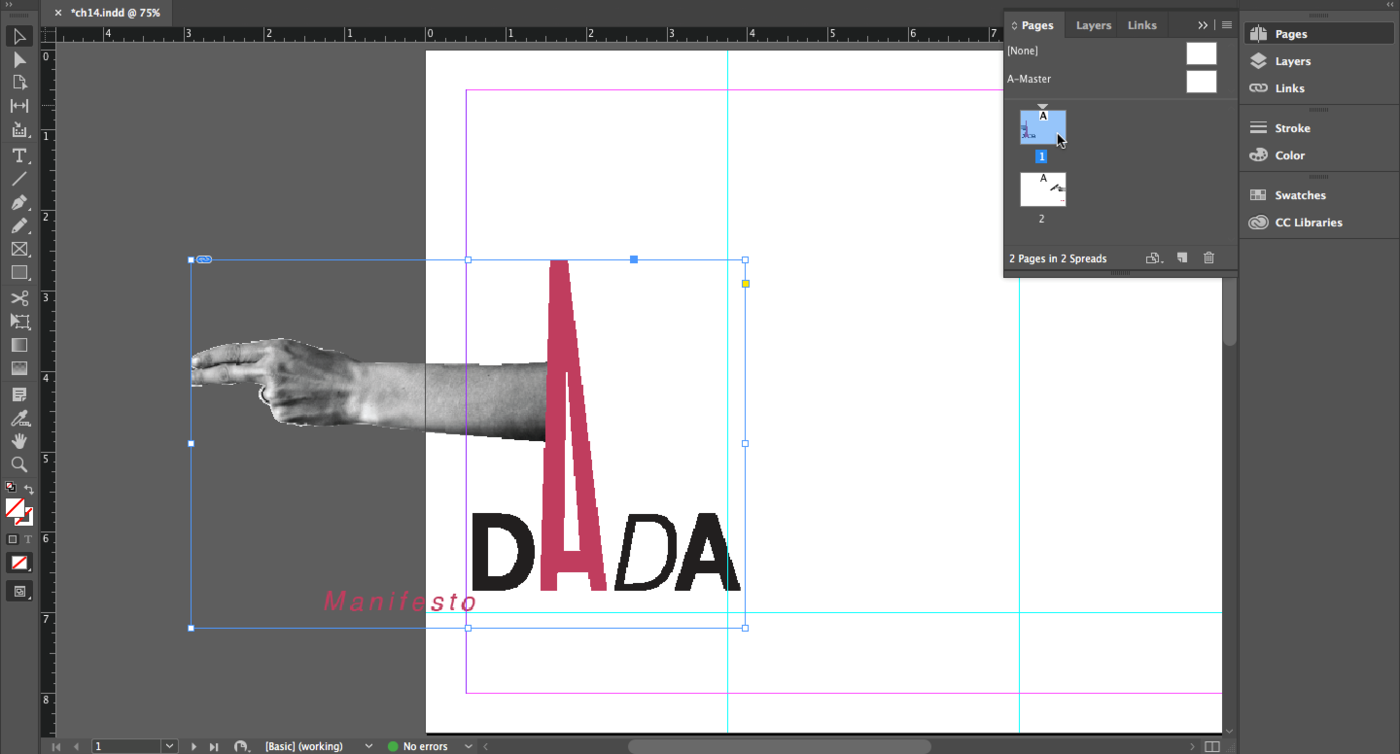The width and height of the screenshot is (1400, 754).
Task: Select the Pen tool in toolbar
Action: (x=19, y=202)
